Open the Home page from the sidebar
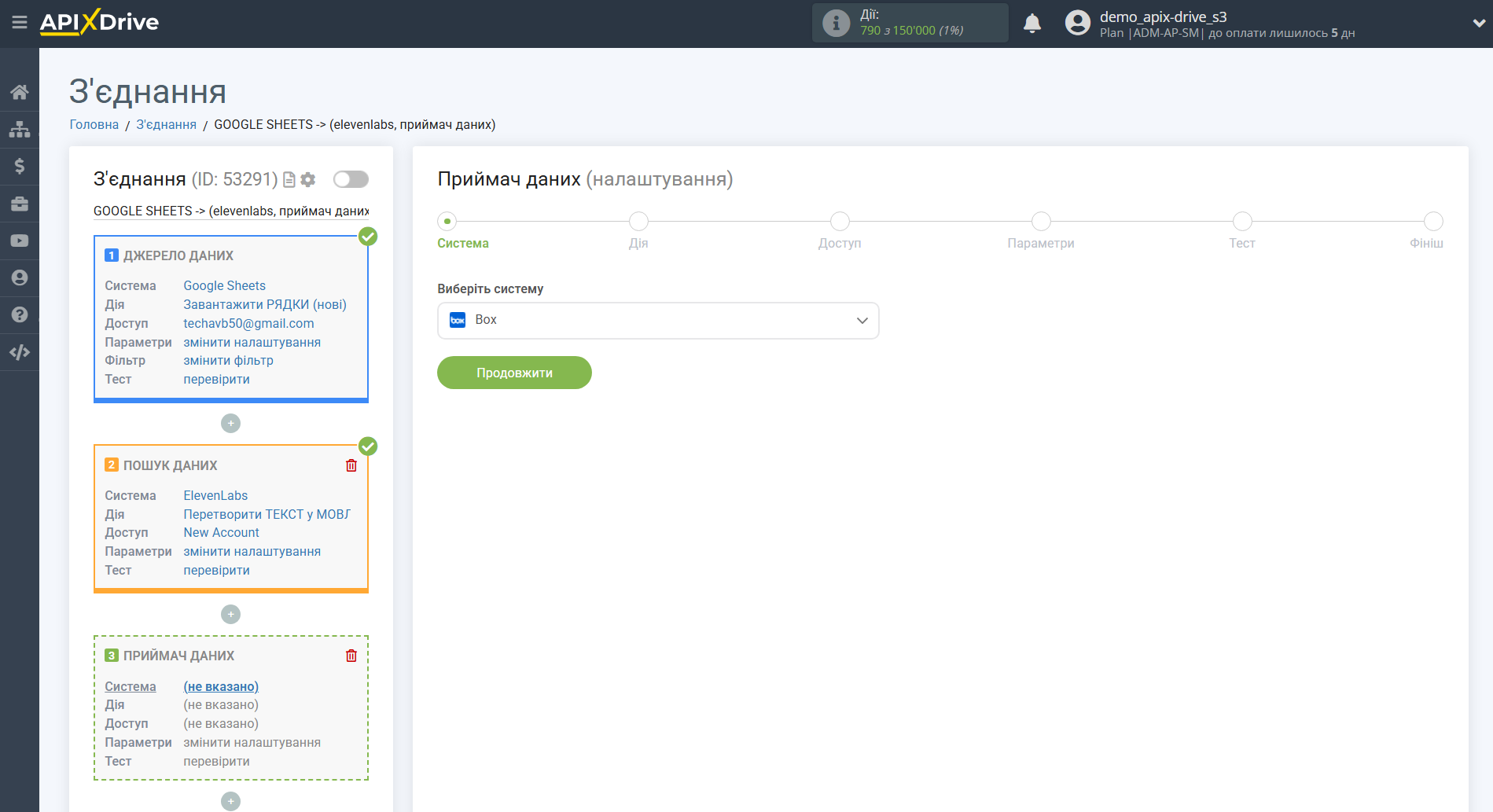Screen dimensions: 1493x812 (x=20, y=91)
